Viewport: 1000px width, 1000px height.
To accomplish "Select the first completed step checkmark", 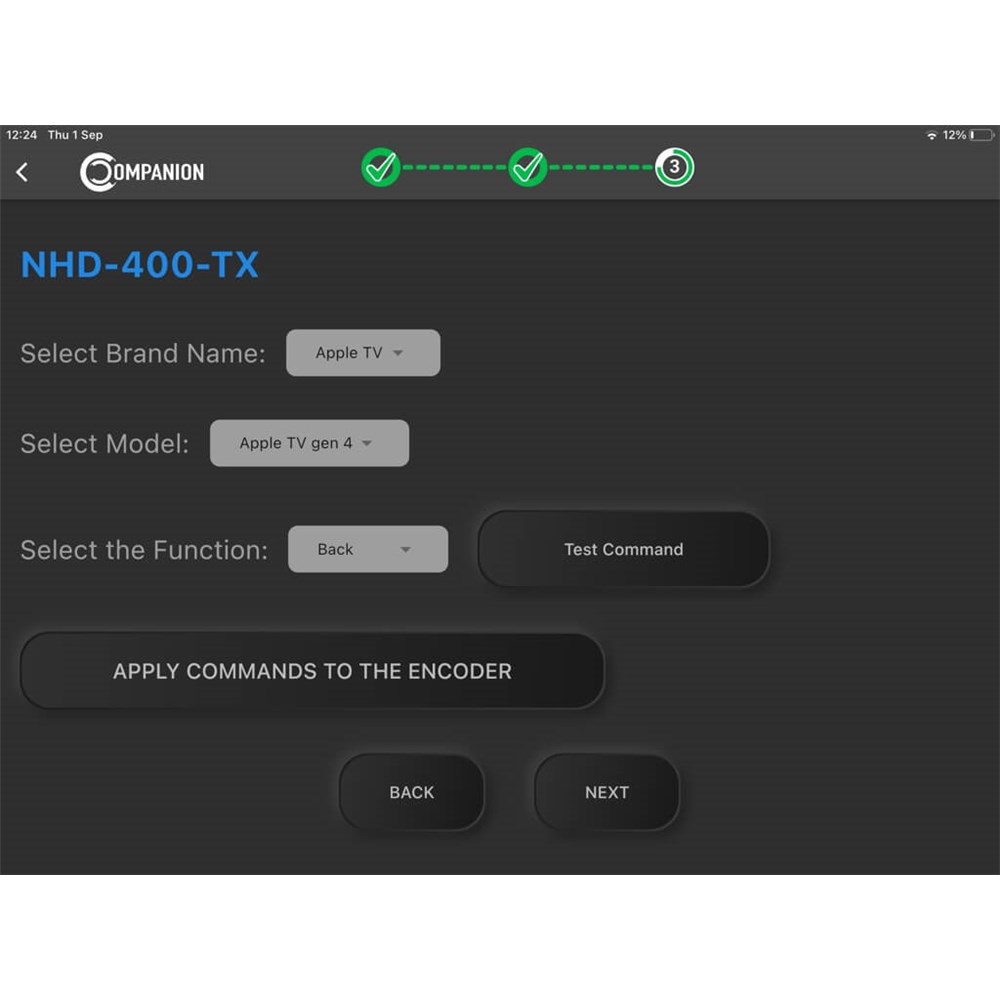I will pyautogui.click(x=380, y=168).
